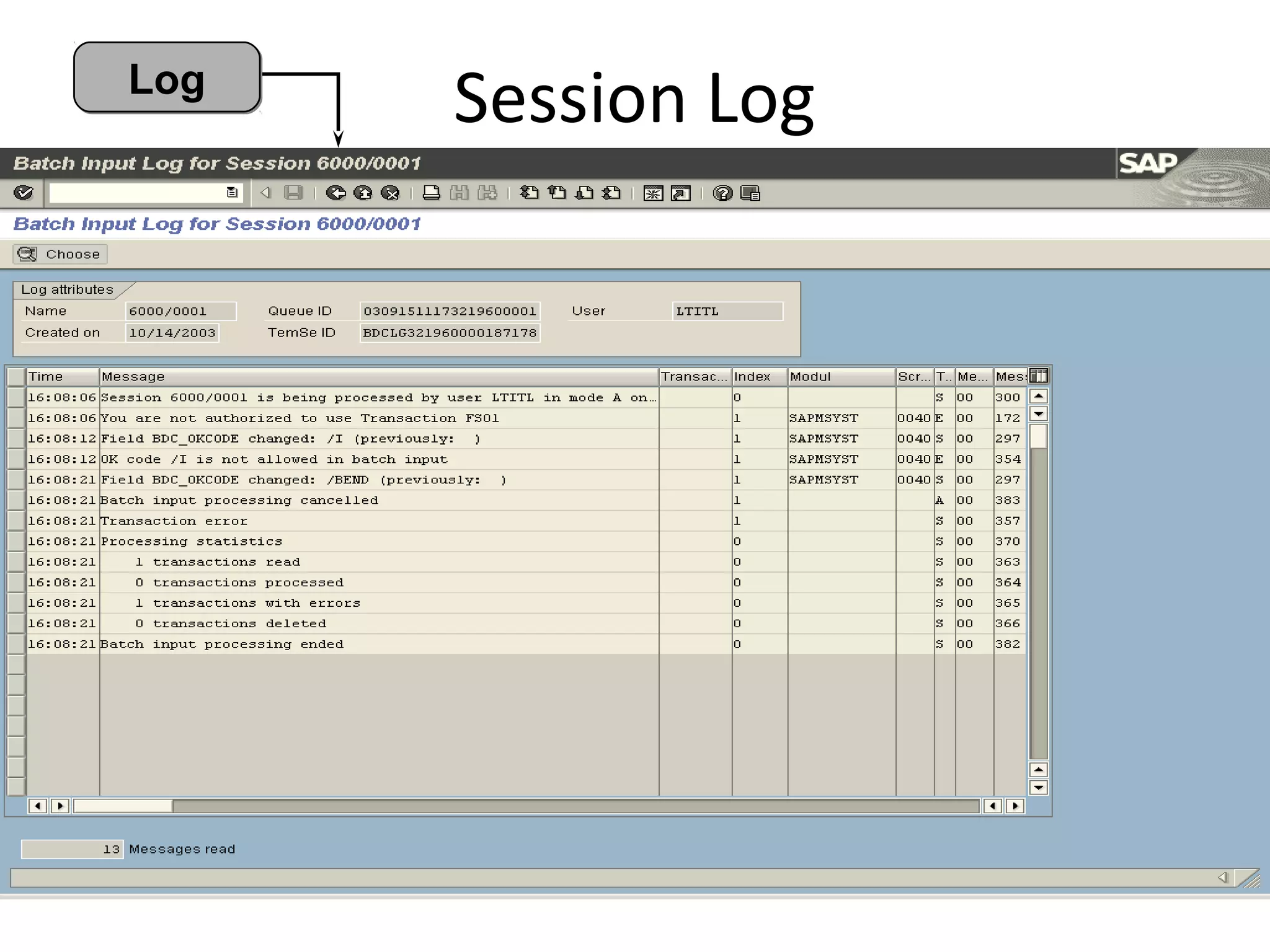Print the log with printer icon

(x=431, y=193)
